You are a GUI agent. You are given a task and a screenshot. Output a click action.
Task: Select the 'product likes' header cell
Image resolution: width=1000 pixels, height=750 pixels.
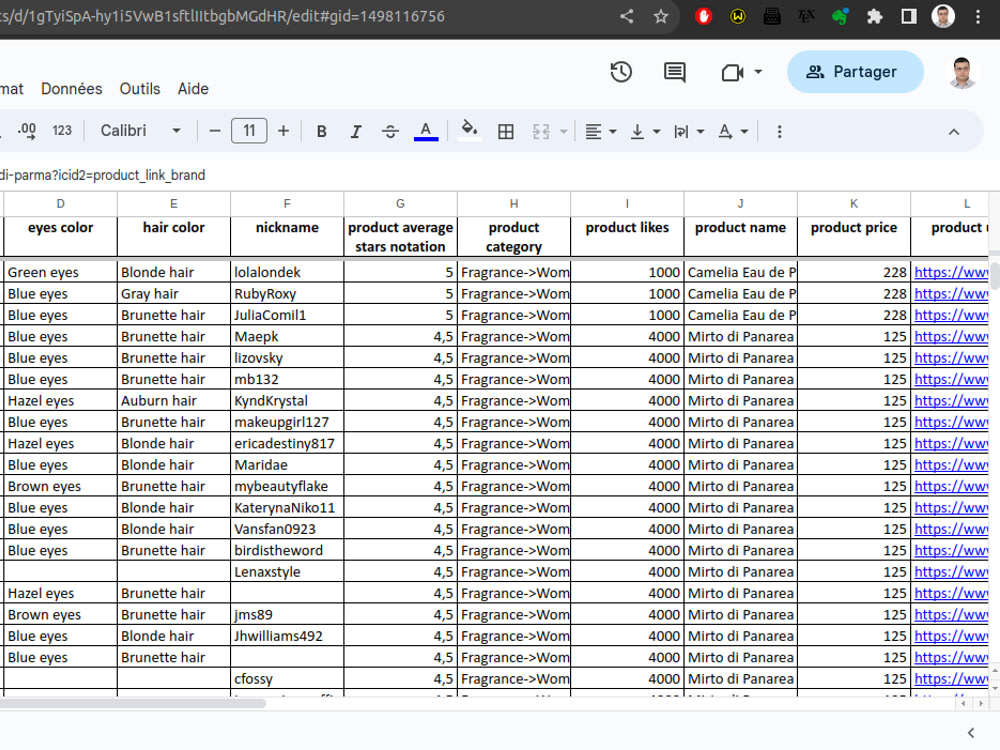tap(628, 237)
